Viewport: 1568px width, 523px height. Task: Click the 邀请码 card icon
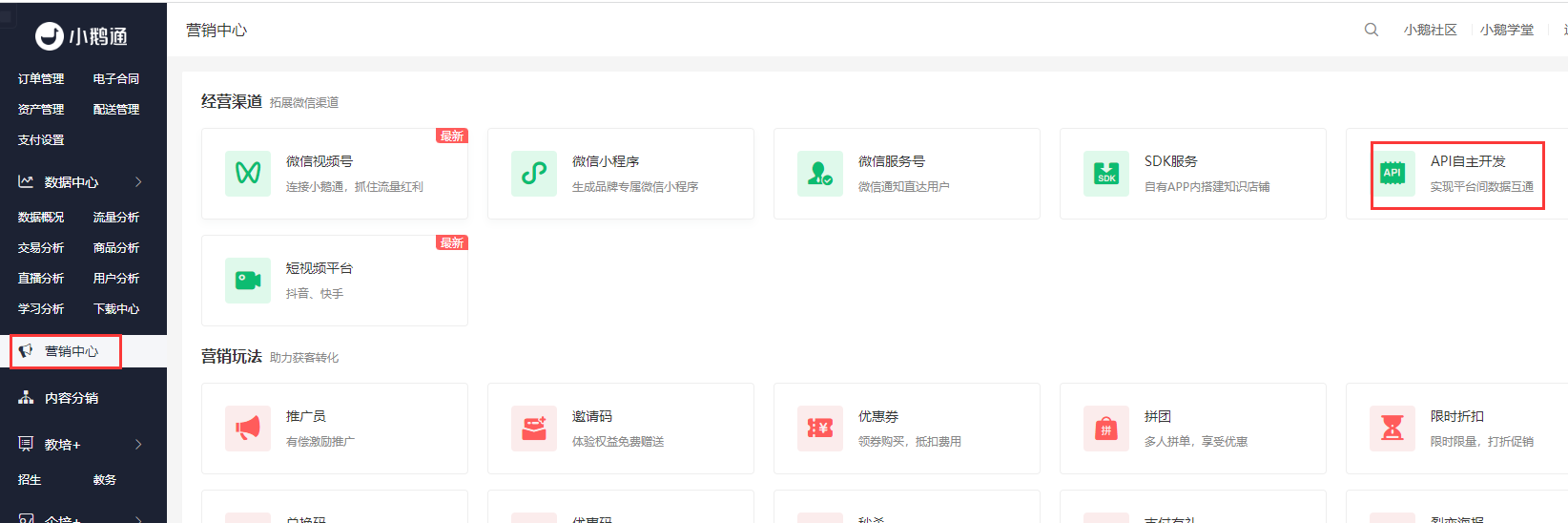tap(534, 429)
